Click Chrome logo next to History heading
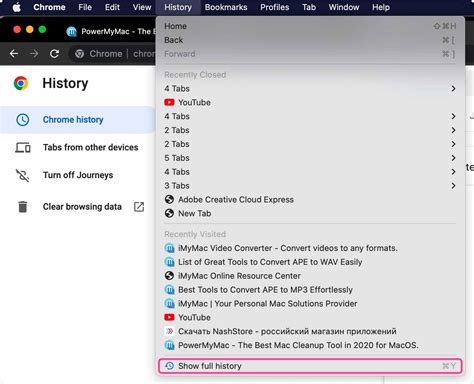 click(x=21, y=83)
